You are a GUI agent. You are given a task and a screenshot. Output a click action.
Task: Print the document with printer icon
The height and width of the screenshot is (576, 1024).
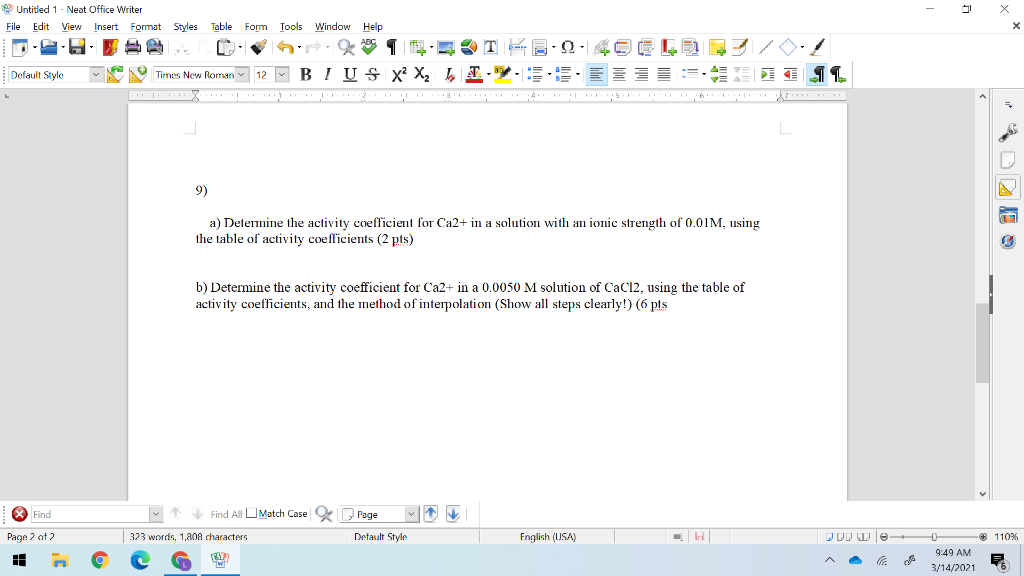click(x=133, y=47)
